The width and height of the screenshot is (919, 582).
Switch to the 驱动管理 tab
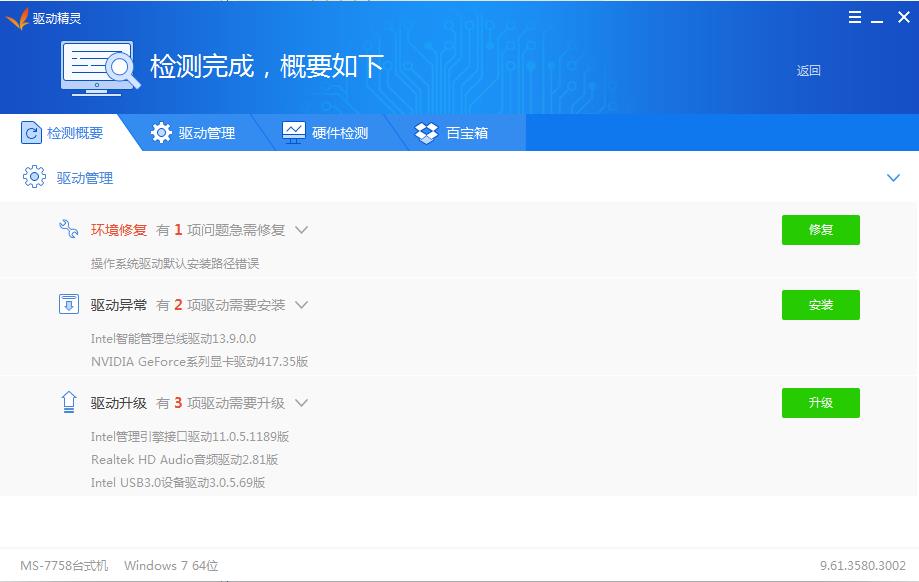tap(194, 133)
